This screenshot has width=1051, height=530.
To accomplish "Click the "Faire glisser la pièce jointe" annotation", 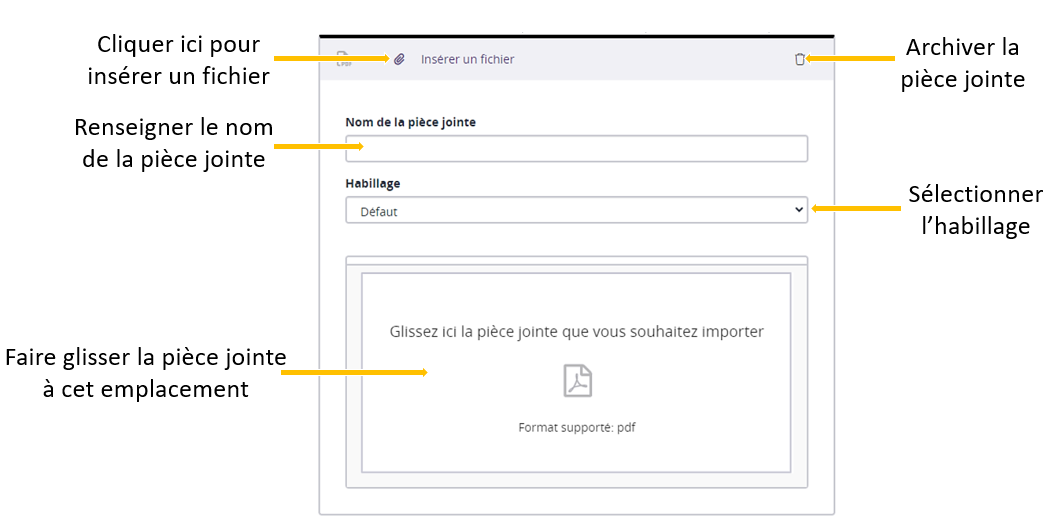I will 145,373.
